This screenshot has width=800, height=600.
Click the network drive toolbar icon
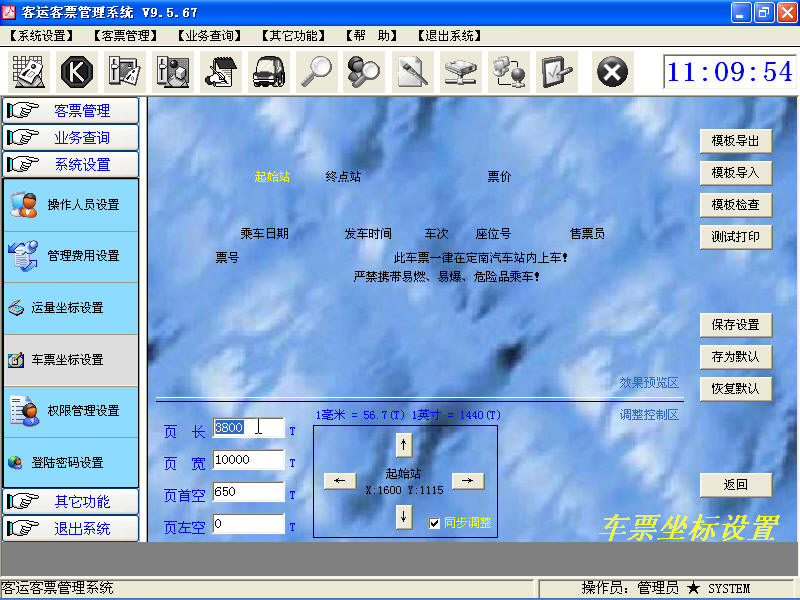coord(461,72)
